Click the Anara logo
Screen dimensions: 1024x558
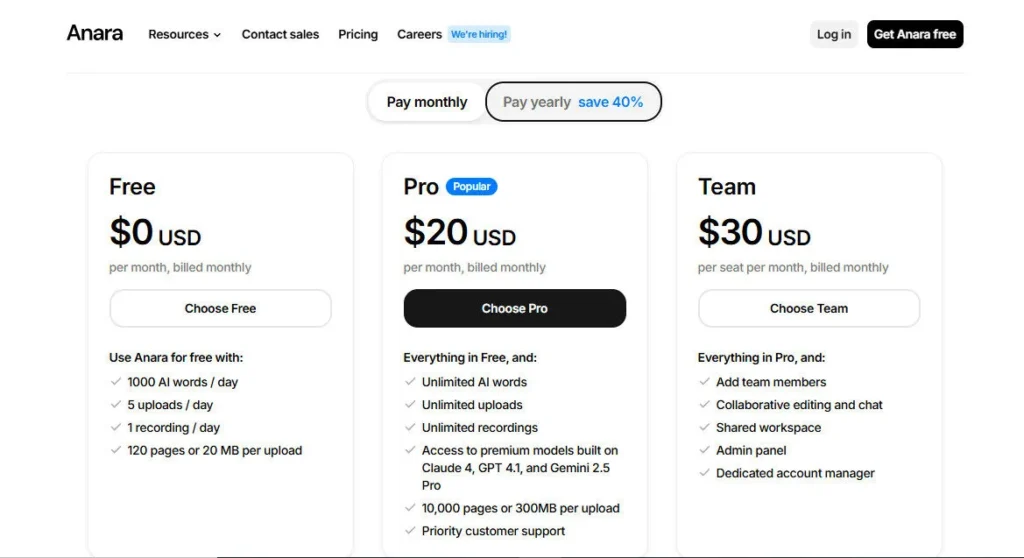95,33
